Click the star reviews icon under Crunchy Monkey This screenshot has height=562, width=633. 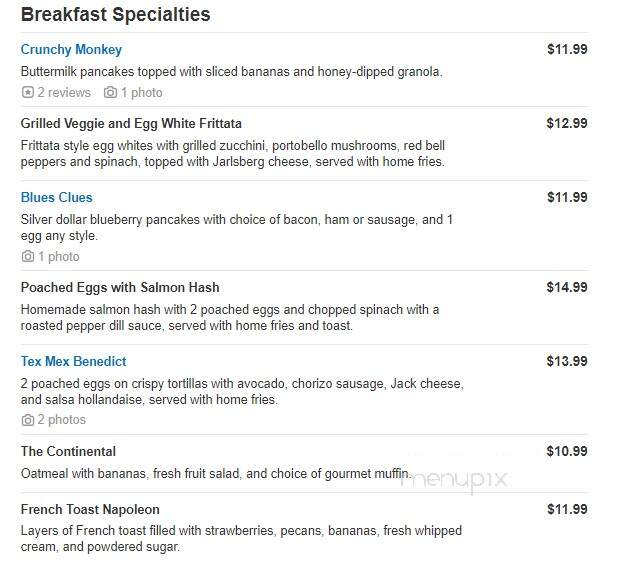pos(27,92)
